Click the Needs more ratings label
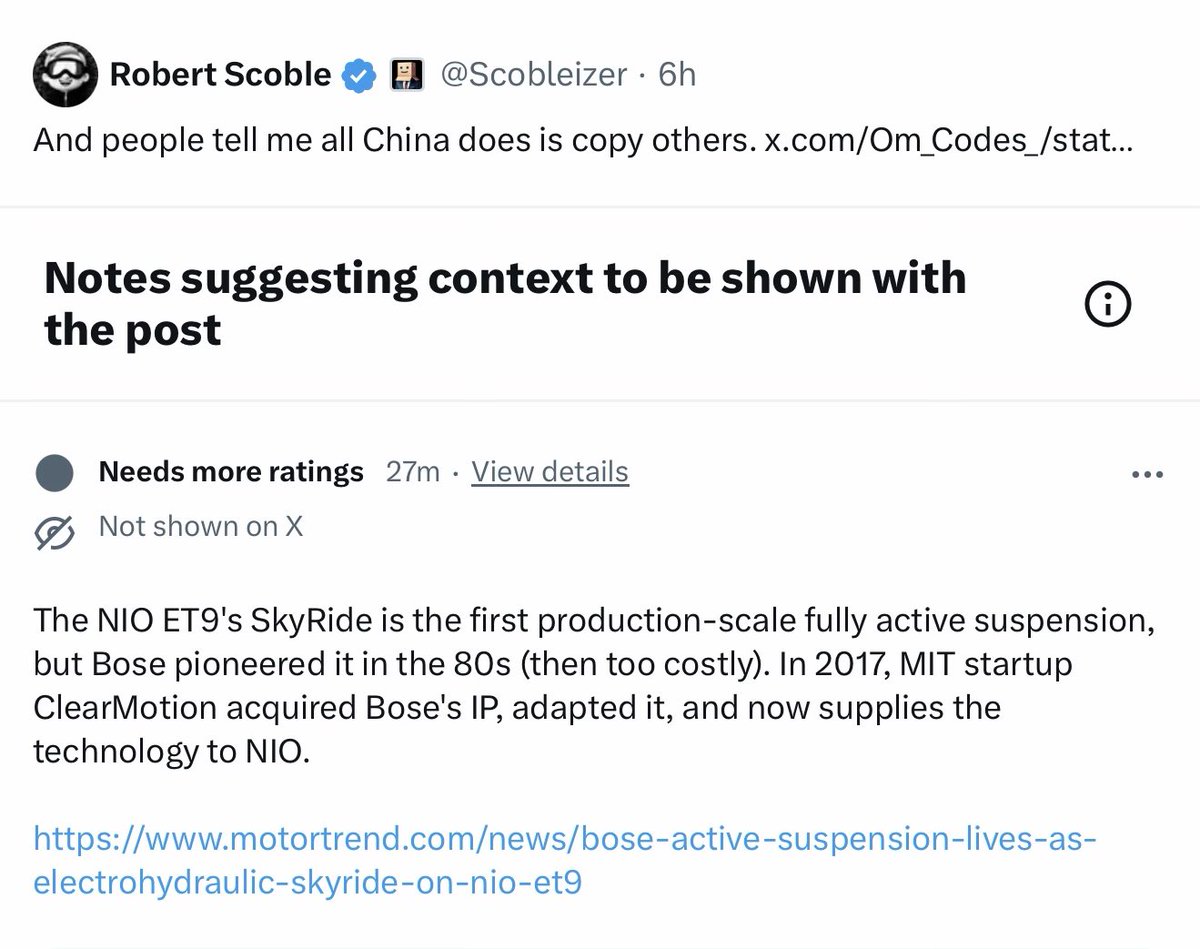The height and width of the screenshot is (949, 1200). (231, 471)
